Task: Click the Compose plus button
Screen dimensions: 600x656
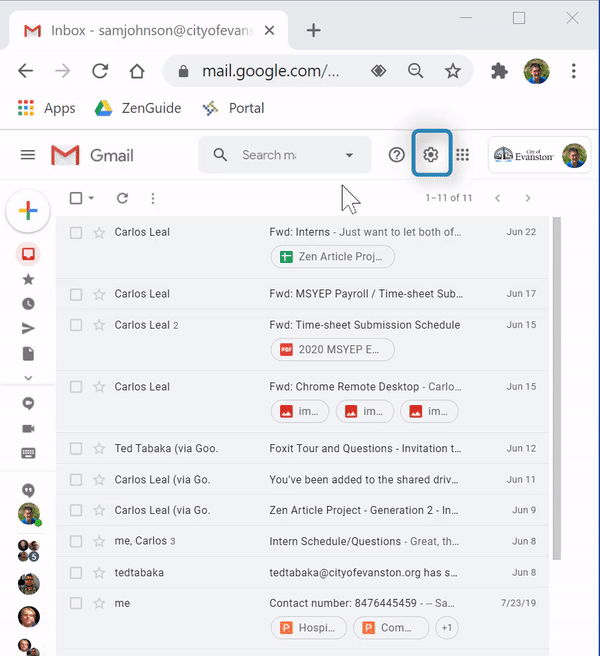Action: coord(28,210)
